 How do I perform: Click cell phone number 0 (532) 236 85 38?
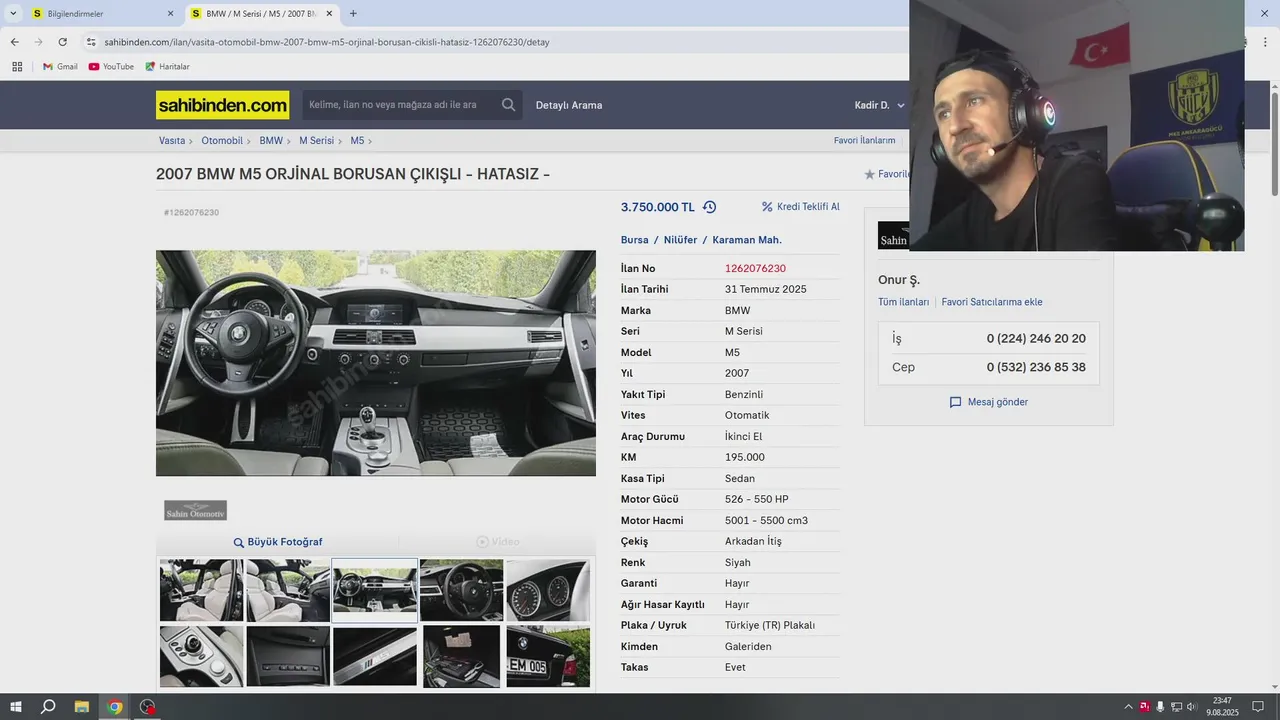(x=1036, y=367)
